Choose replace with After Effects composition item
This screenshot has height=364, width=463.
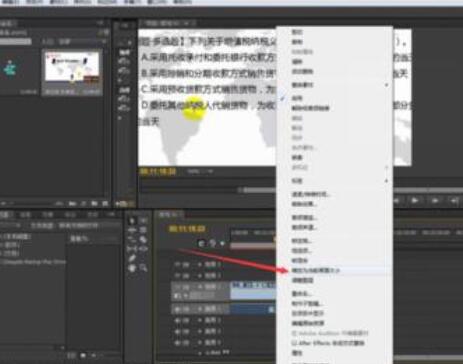pos(328,343)
